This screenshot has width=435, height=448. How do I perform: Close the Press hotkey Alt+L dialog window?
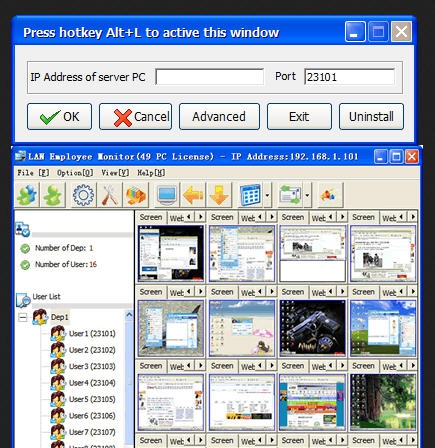401,32
